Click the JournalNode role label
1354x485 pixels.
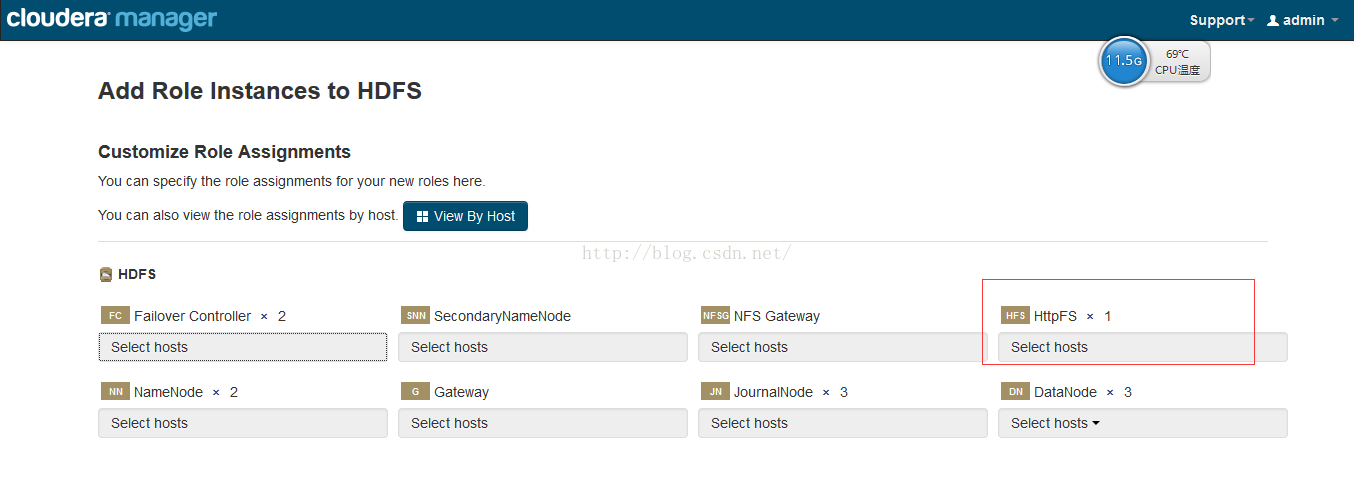pyautogui.click(x=773, y=392)
